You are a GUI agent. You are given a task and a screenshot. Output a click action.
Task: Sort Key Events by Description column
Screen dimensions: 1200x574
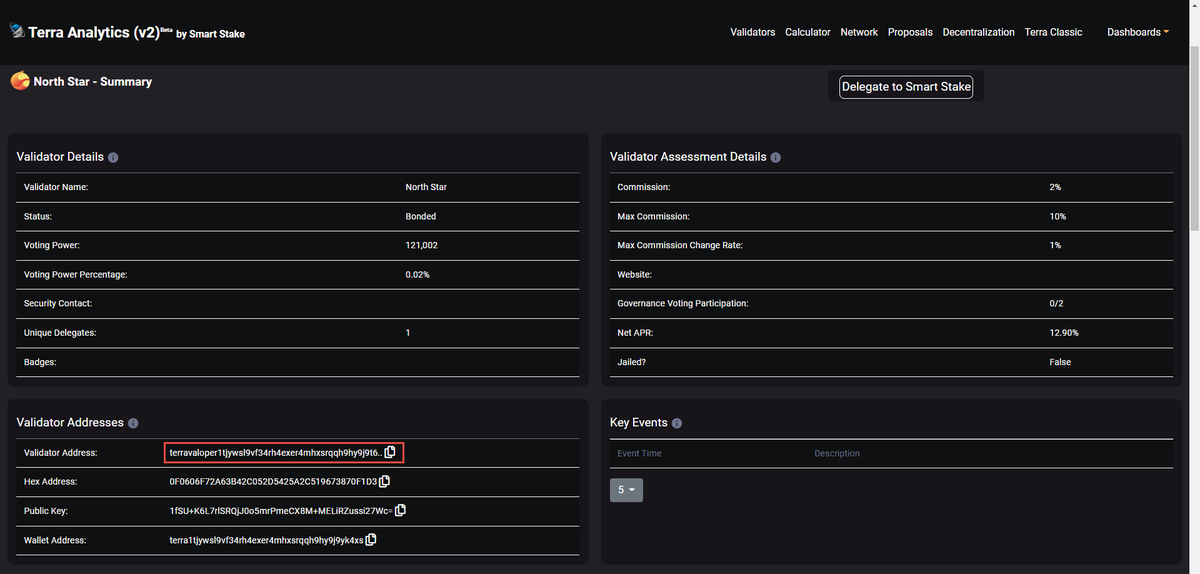click(837, 453)
